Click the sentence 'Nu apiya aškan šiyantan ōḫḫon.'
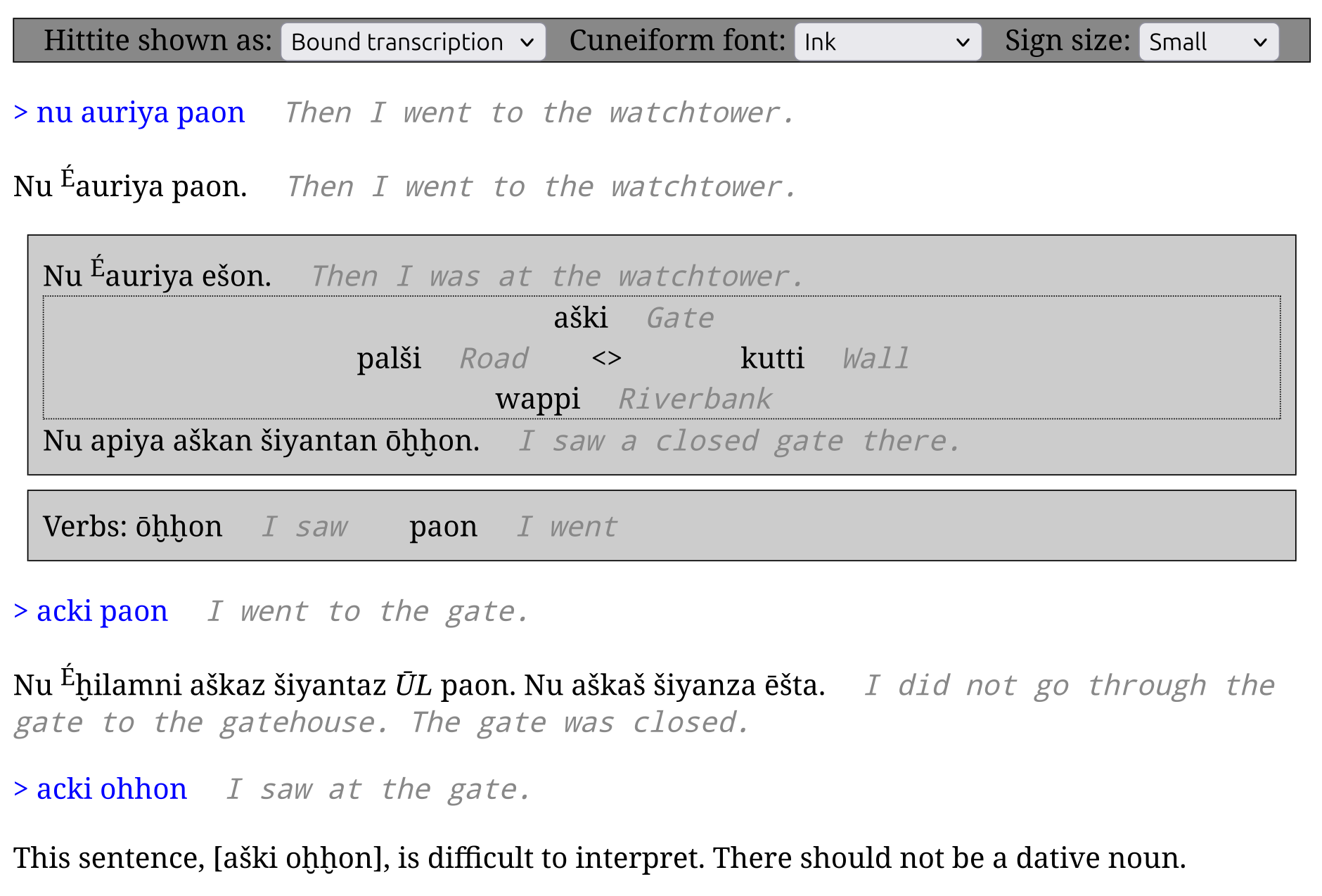This screenshot has height=896, width=1322. [x=261, y=441]
